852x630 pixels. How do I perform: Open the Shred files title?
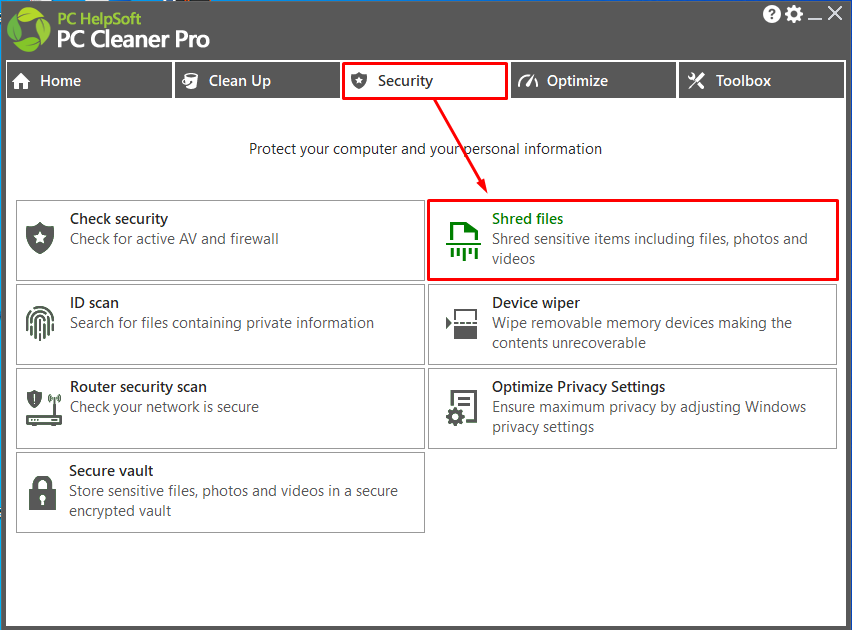[x=528, y=219]
